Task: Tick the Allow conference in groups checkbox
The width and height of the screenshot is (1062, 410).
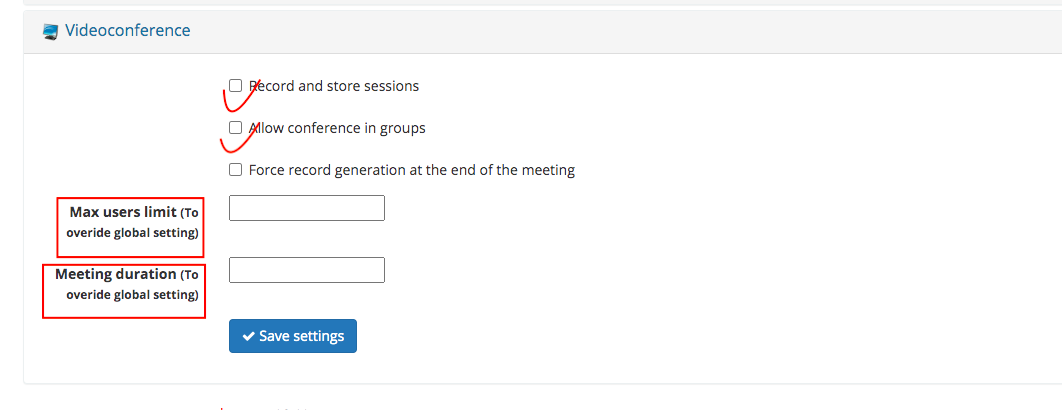Action: pos(235,127)
